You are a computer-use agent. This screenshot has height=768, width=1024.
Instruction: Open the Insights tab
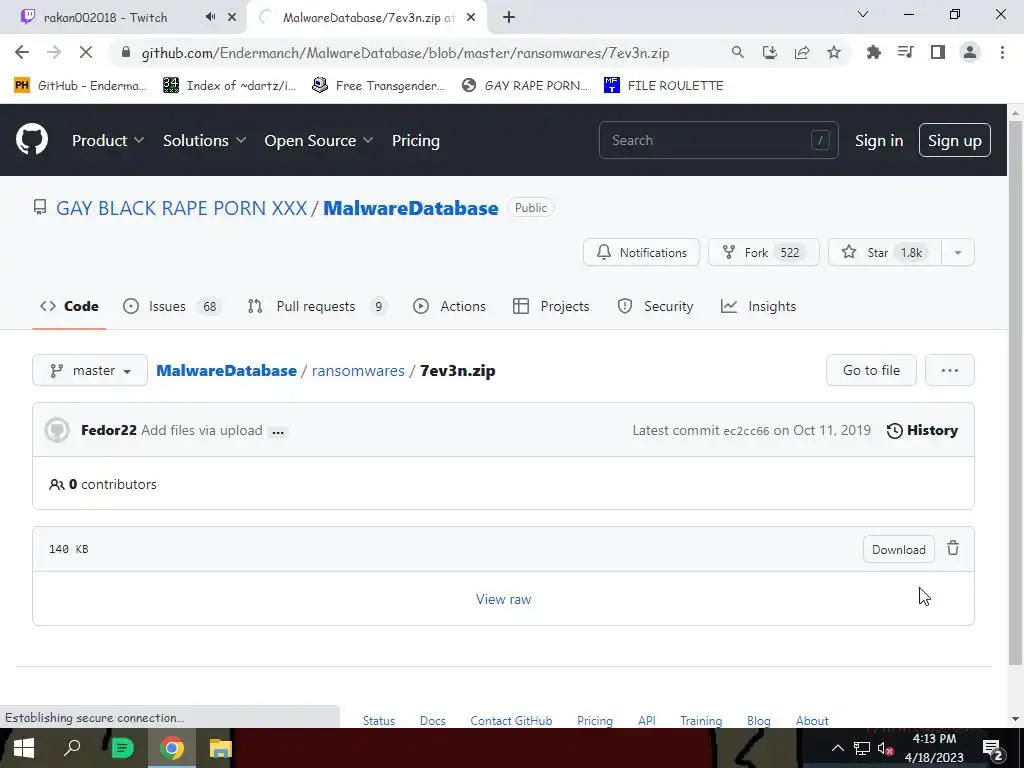(x=758, y=306)
